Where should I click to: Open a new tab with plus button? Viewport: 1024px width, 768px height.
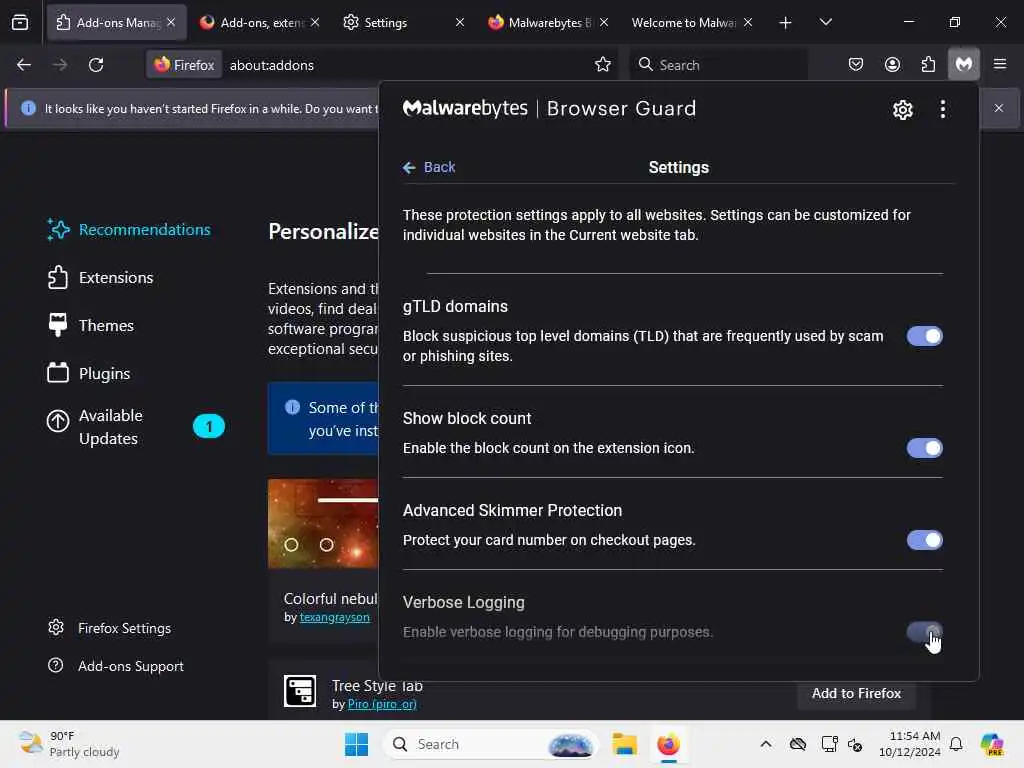pos(786,23)
